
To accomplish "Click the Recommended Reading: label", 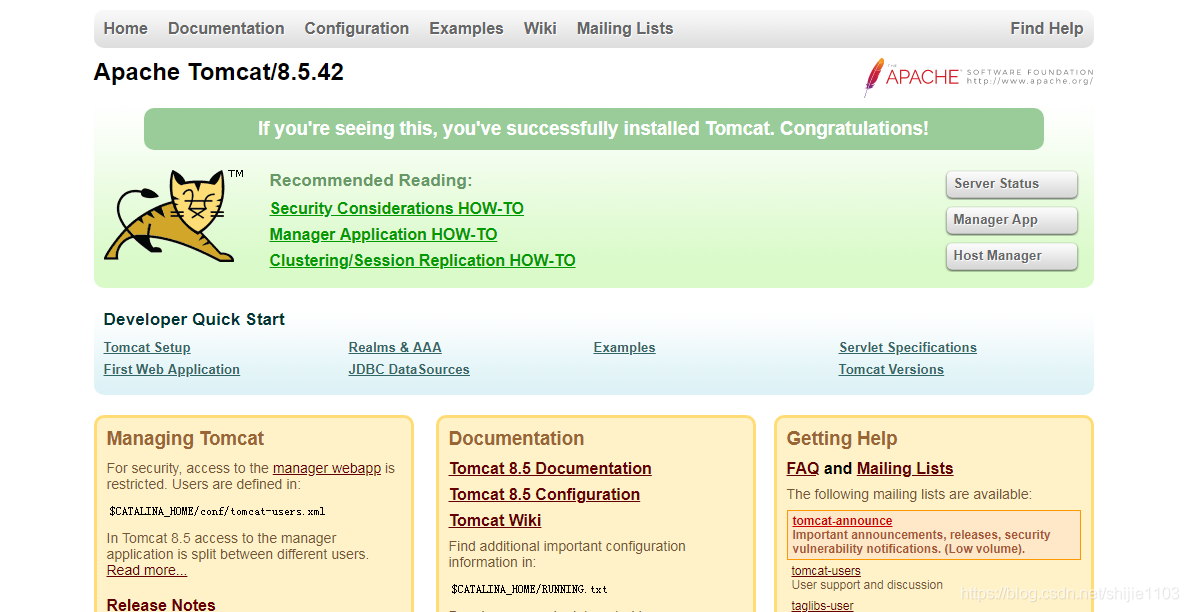I will pos(371,180).
